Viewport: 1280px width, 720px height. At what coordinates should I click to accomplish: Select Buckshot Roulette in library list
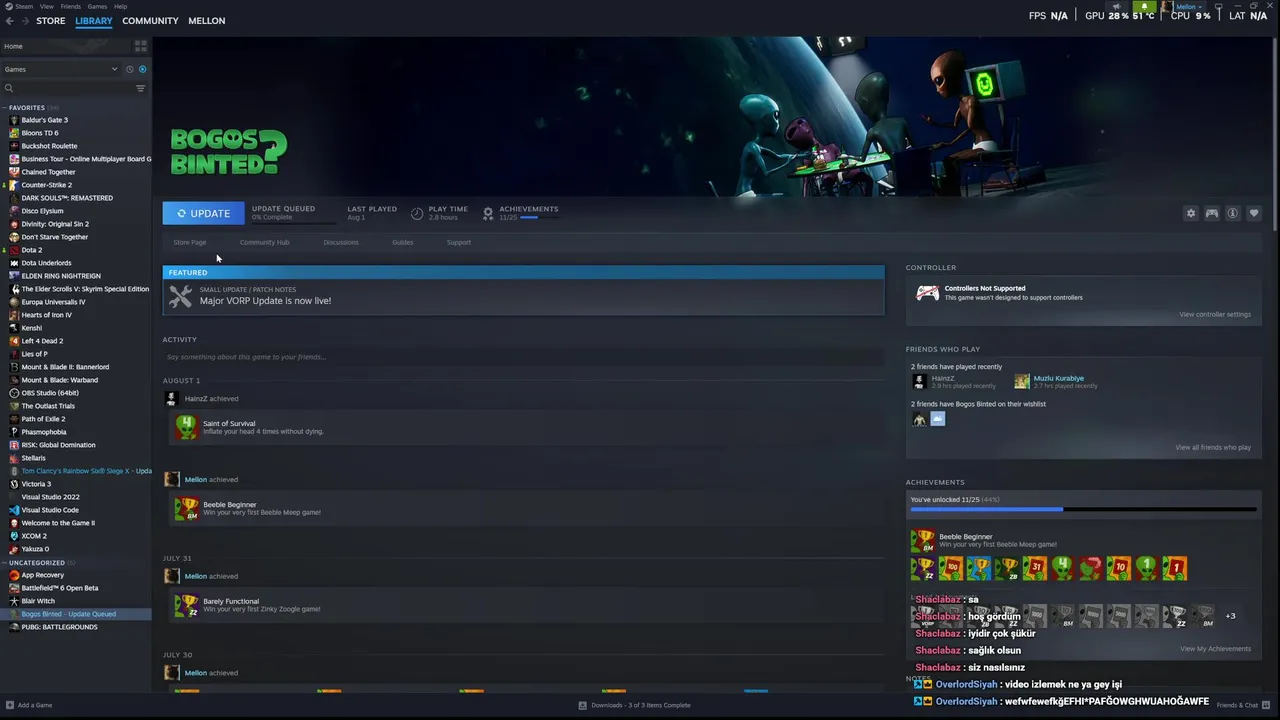(76, 146)
